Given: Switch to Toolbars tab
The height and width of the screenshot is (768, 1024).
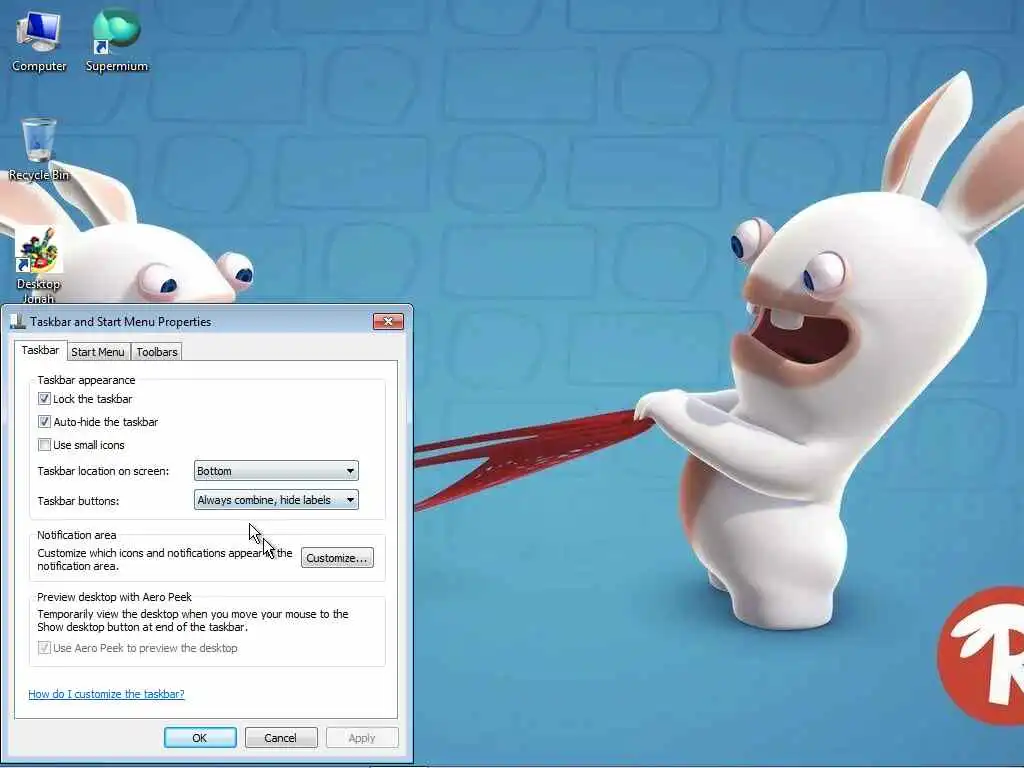Looking at the screenshot, I should [157, 352].
